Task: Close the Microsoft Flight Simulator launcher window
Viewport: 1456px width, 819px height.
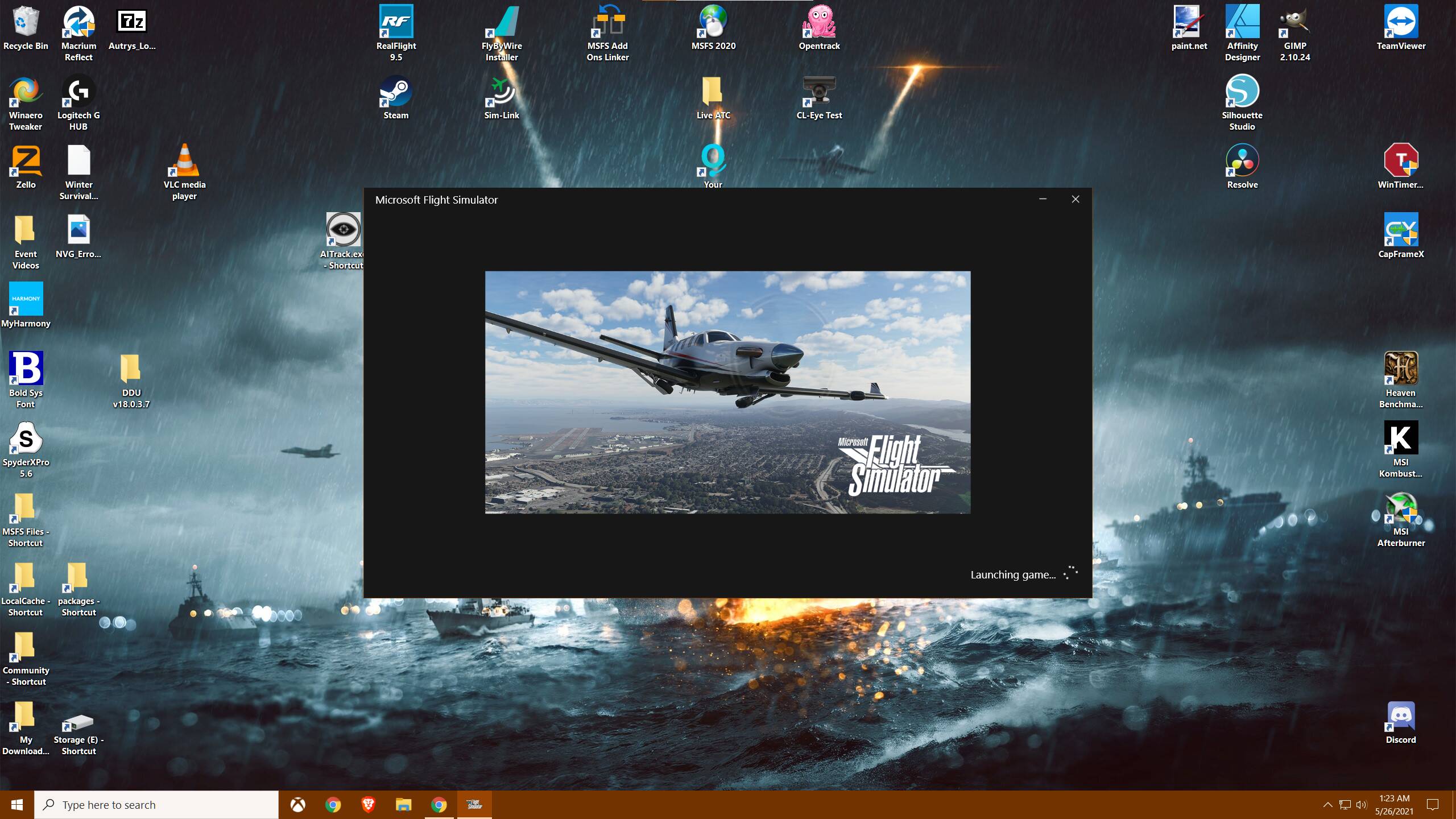Action: [x=1075, y=199]
